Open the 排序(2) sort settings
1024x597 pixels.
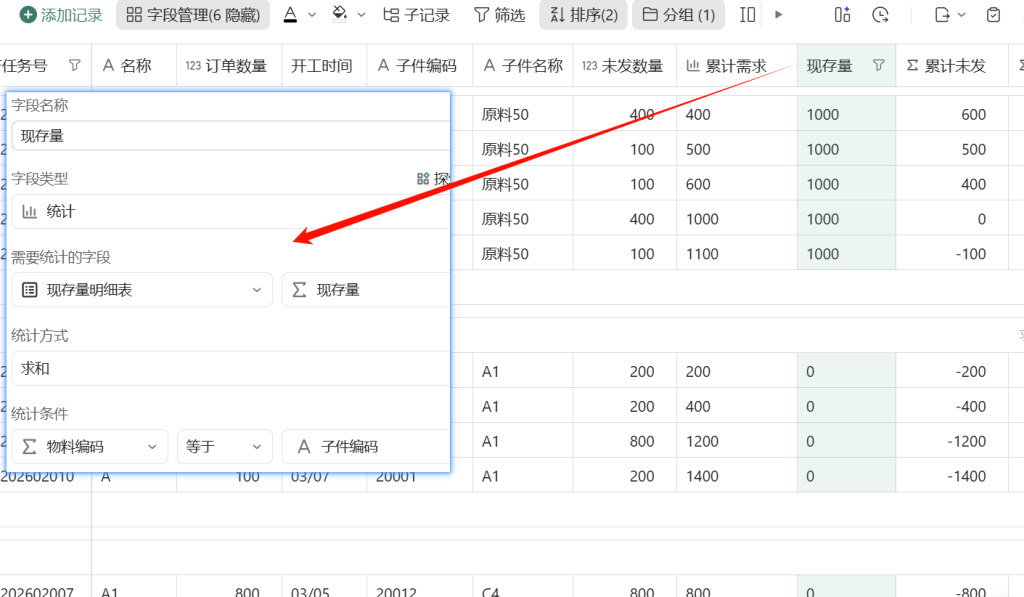pos(583,14)
